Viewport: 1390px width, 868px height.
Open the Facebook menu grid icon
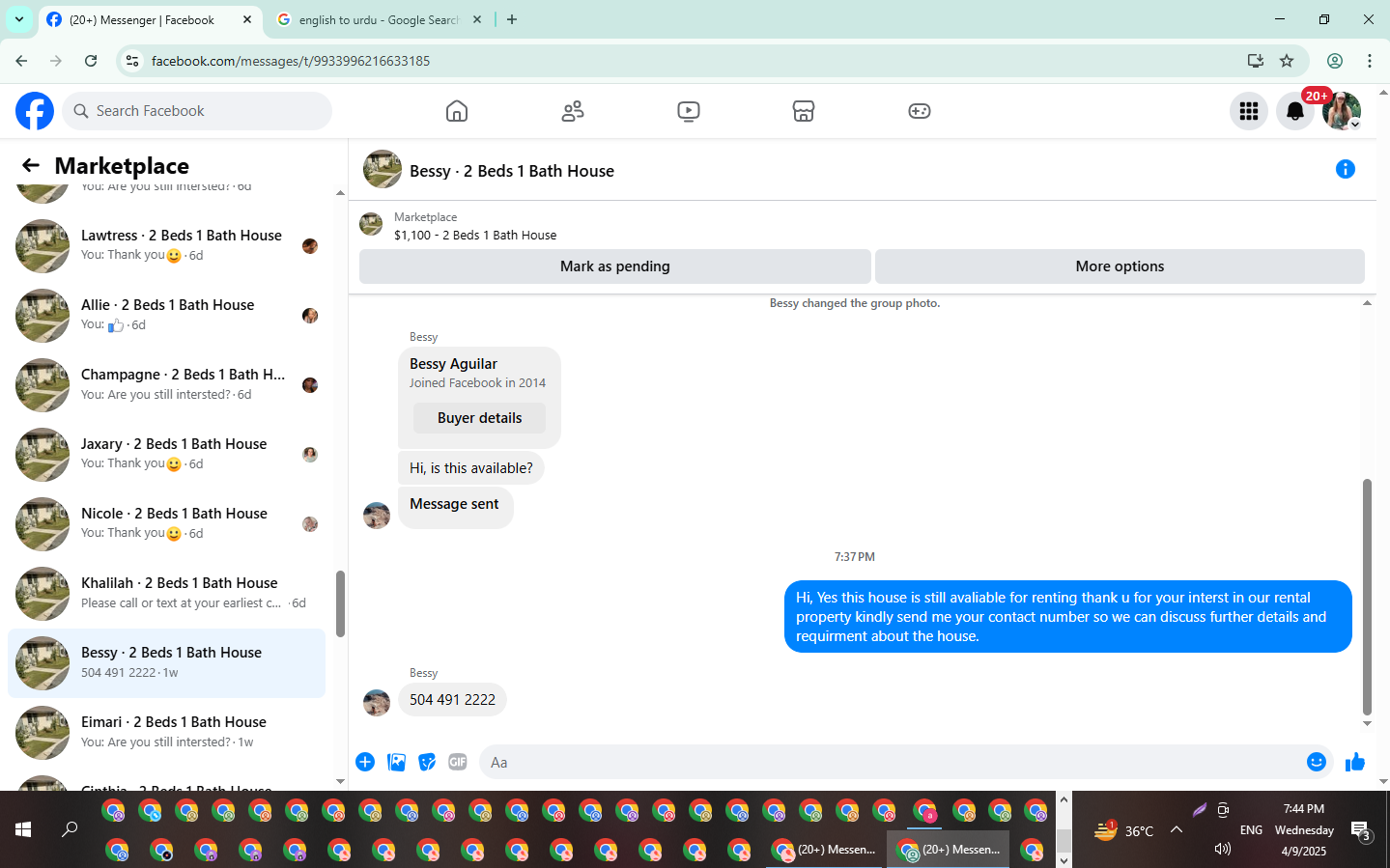click(x=1249, y=111)
